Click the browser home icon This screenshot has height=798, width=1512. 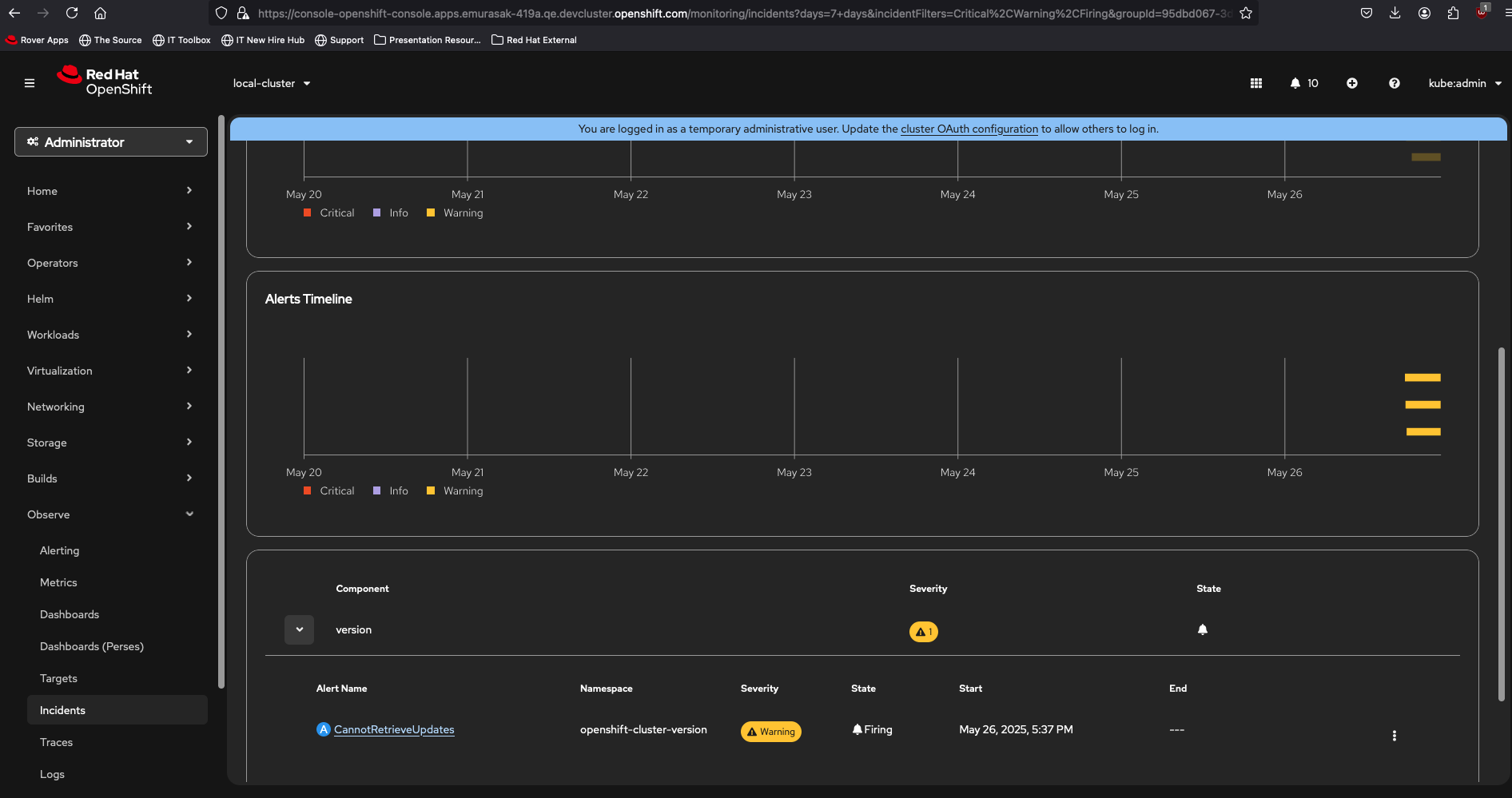(100, 13)
